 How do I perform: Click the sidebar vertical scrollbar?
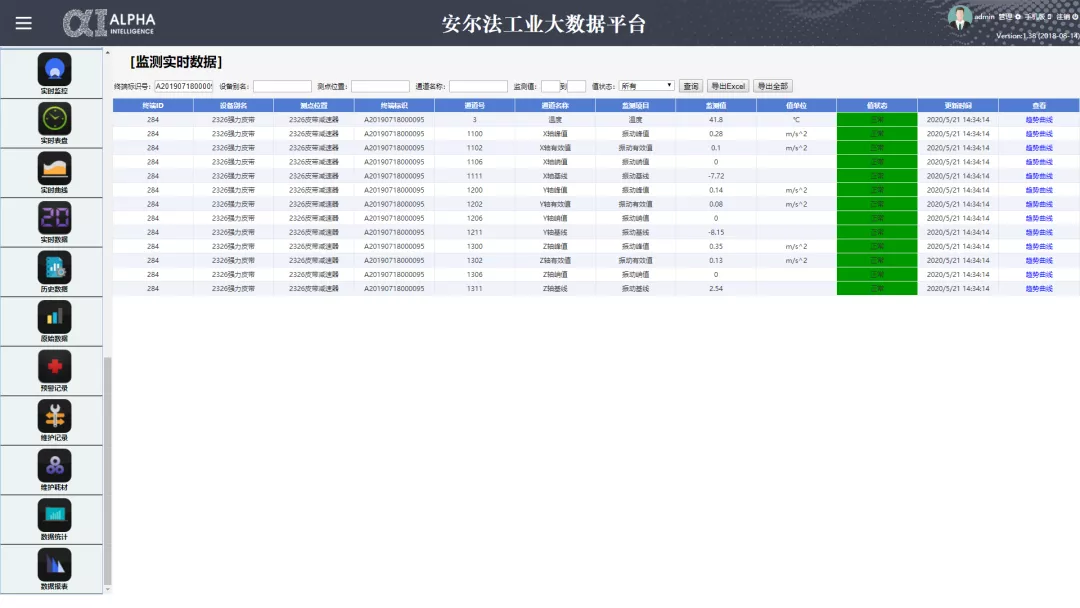pyautogui.click(x=108, y=470)
